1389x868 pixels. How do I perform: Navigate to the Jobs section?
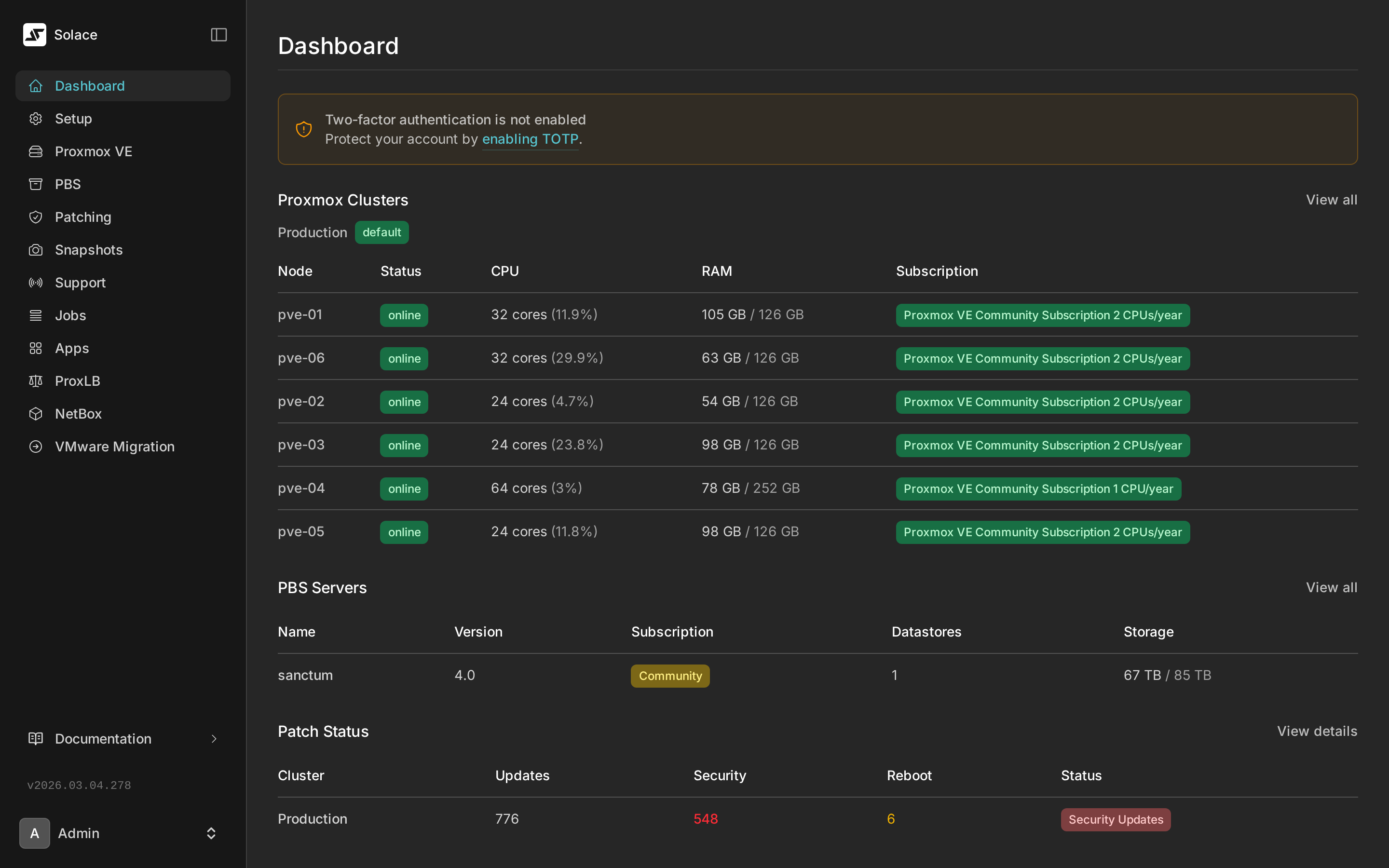(x=70, y=314)
